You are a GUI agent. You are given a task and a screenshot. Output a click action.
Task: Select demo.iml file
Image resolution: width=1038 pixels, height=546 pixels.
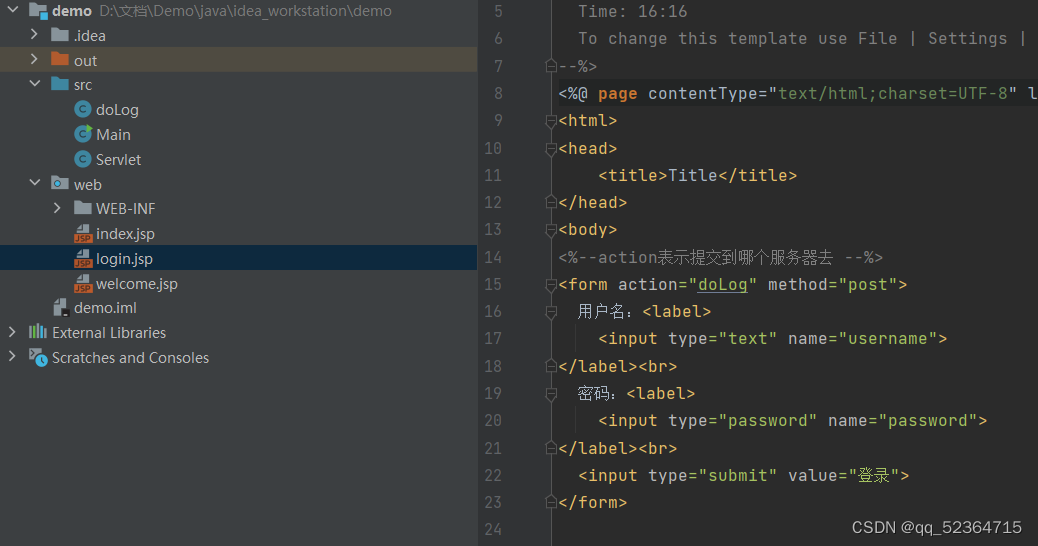pos(105,308)
